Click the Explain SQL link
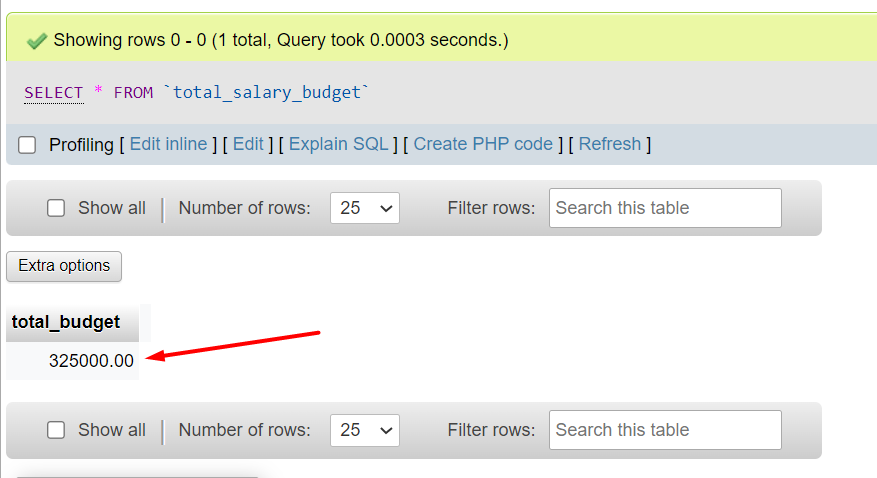This screenshot has height=478, width=877. click(338, 144)
